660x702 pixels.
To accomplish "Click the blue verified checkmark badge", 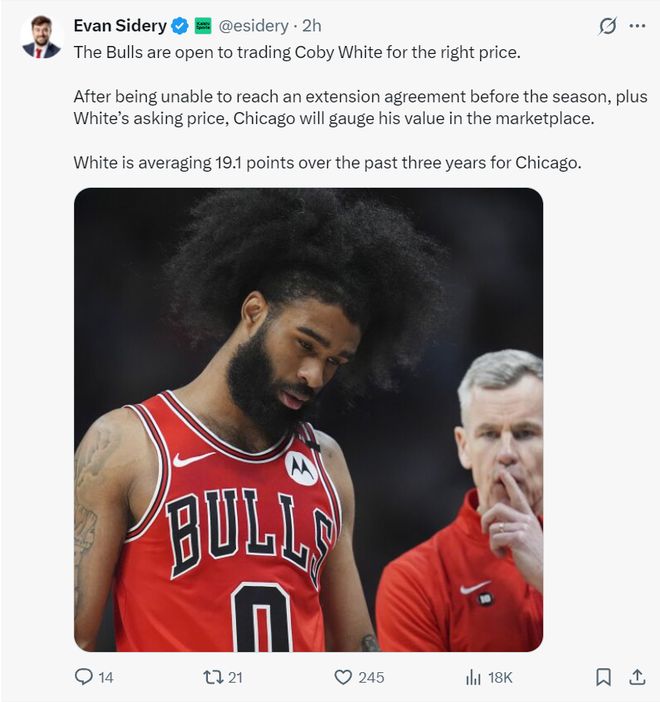I will [x=180, y=26].
